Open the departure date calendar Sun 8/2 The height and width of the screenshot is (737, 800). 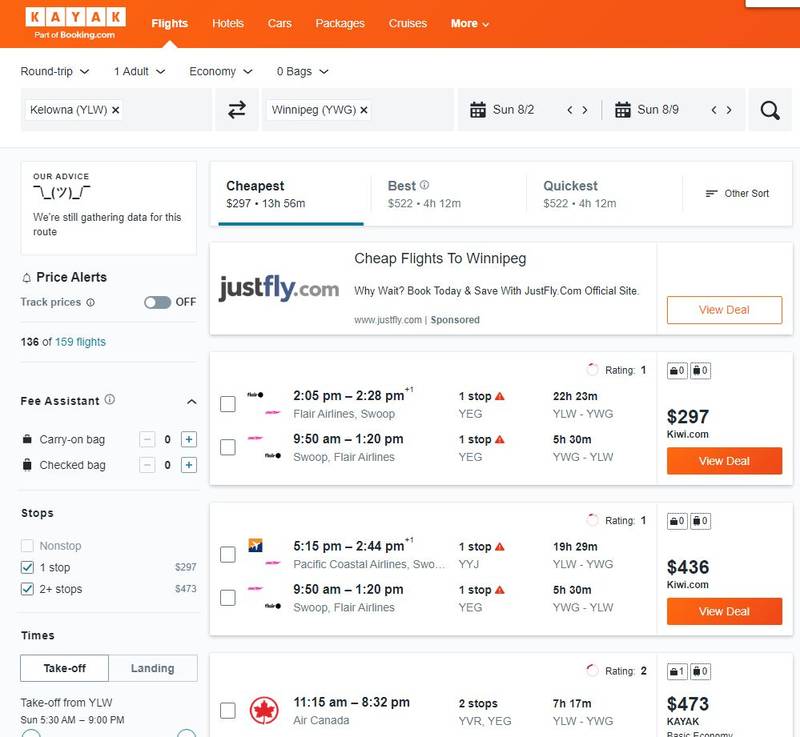pyautogui.click(x=502, y=110)
